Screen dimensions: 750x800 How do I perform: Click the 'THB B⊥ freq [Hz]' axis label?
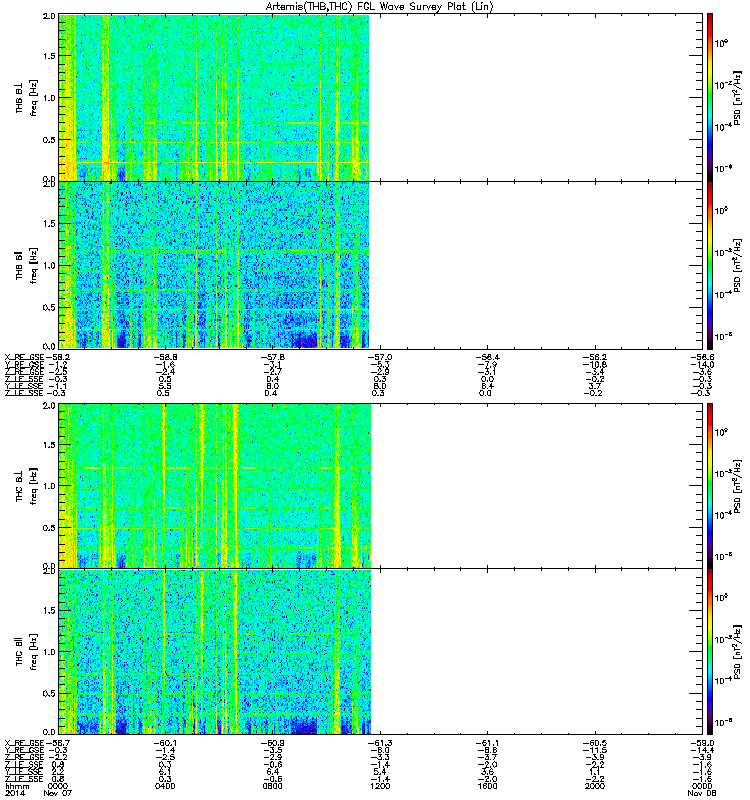coord(26,97)
